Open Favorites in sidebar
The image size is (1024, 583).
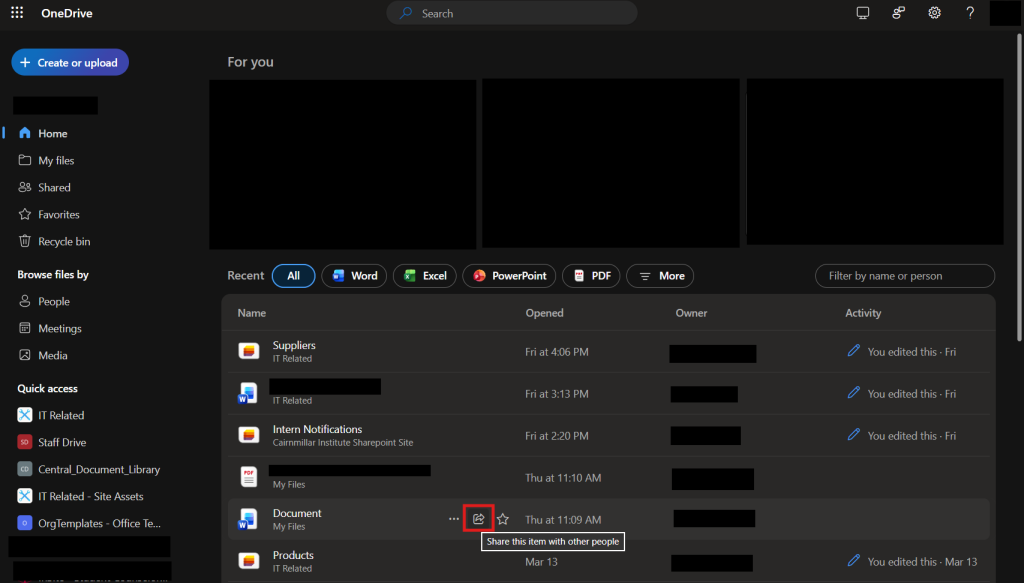(x=59, y=214)
